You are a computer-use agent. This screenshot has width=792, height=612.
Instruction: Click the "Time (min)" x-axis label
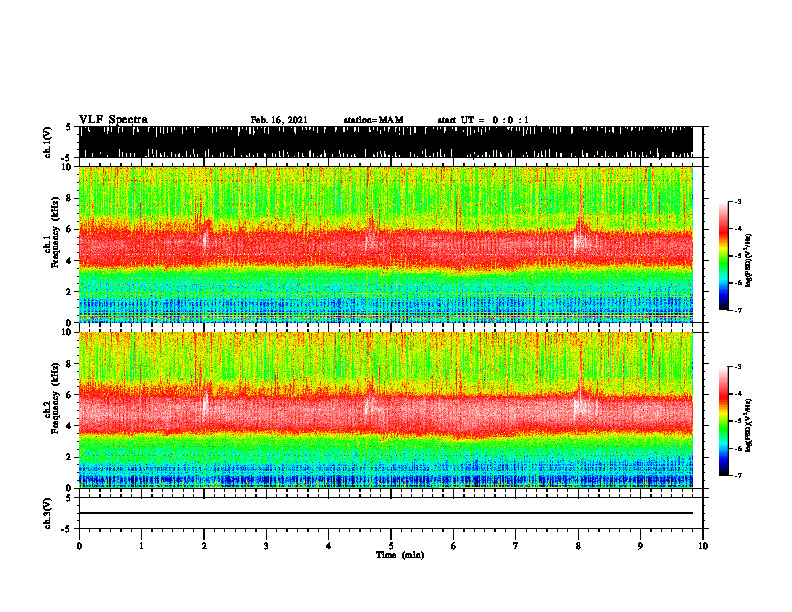[x=400, y=555]
